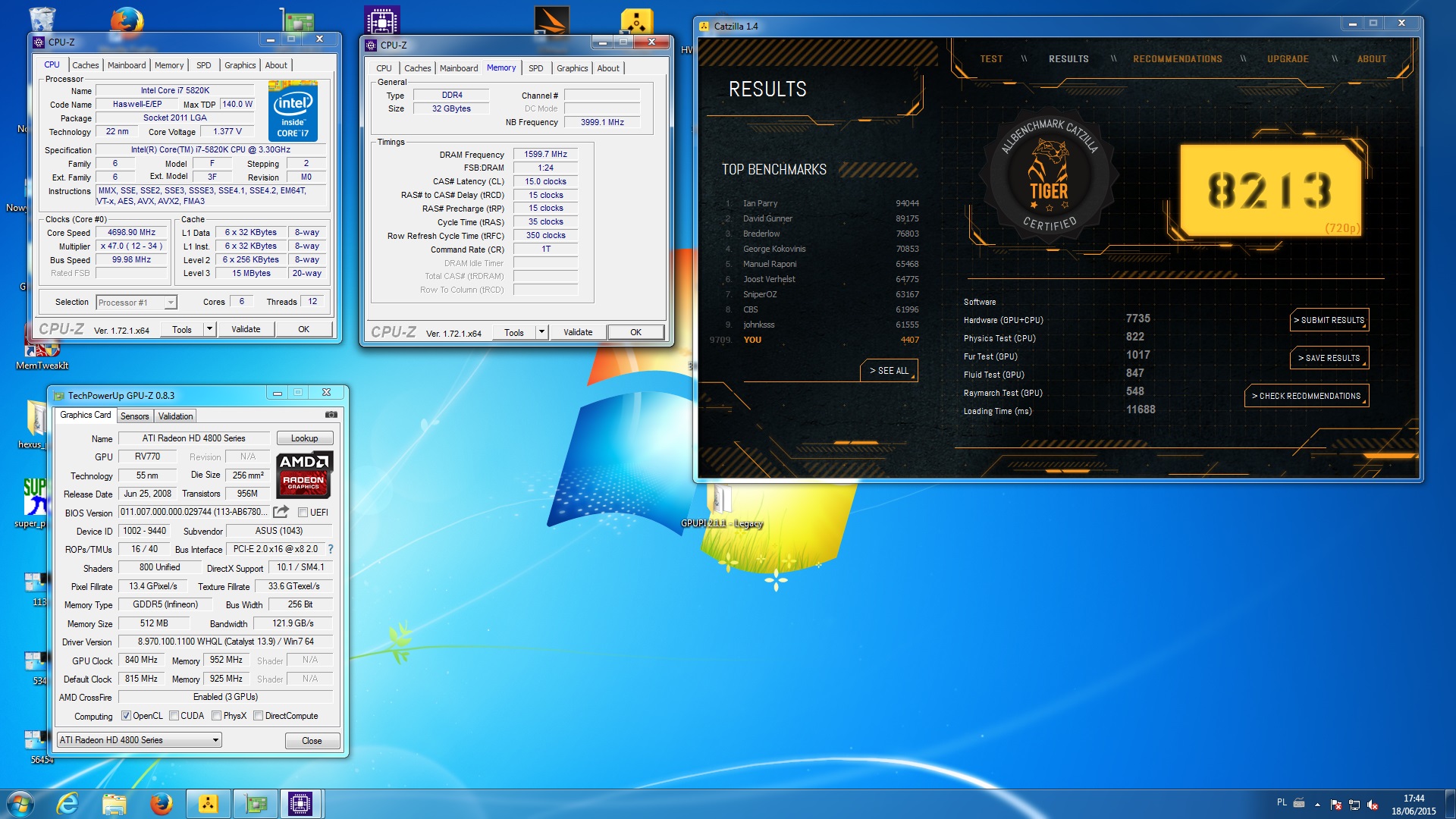Screen dimensions: 1456x819
Task: Switch to Sensors tab in GPU-Z
Action: [x=134, y=416]
